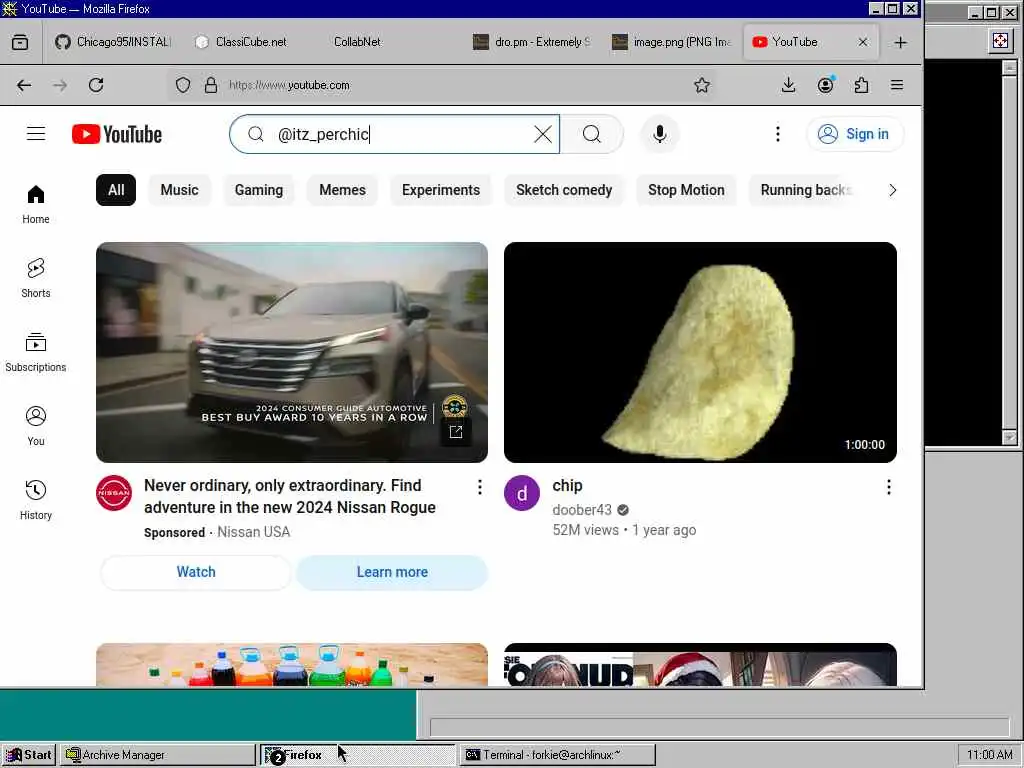This screenshot has height=768, width=1024.
Task: Click scrollbar down arrow in background window
Action: point(1010,437)
